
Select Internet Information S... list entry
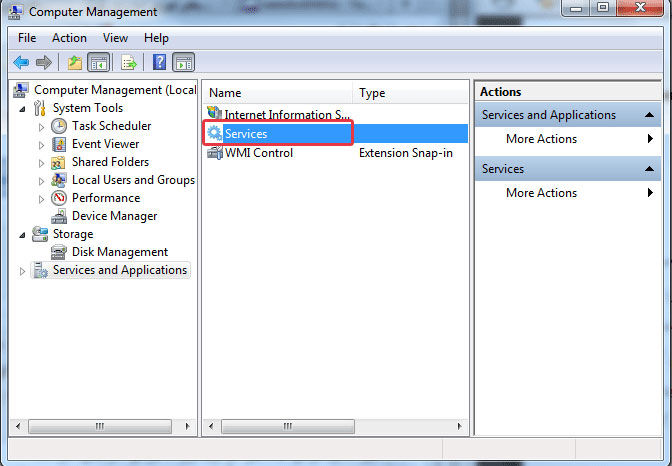pyautogui.click(x=287, y=115)
